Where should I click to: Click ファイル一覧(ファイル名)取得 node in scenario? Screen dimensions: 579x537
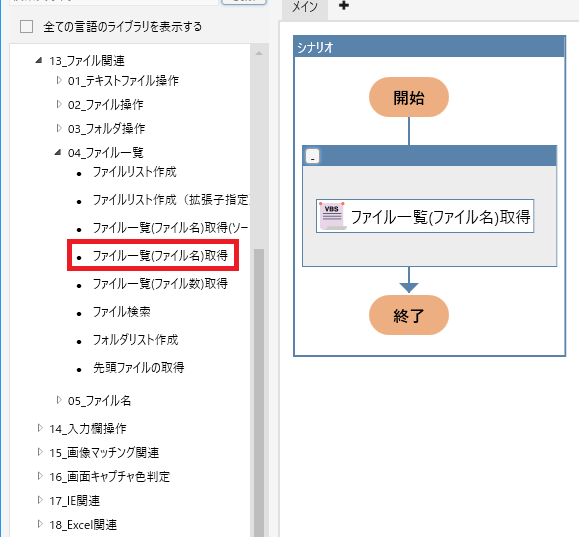(425, 216)
